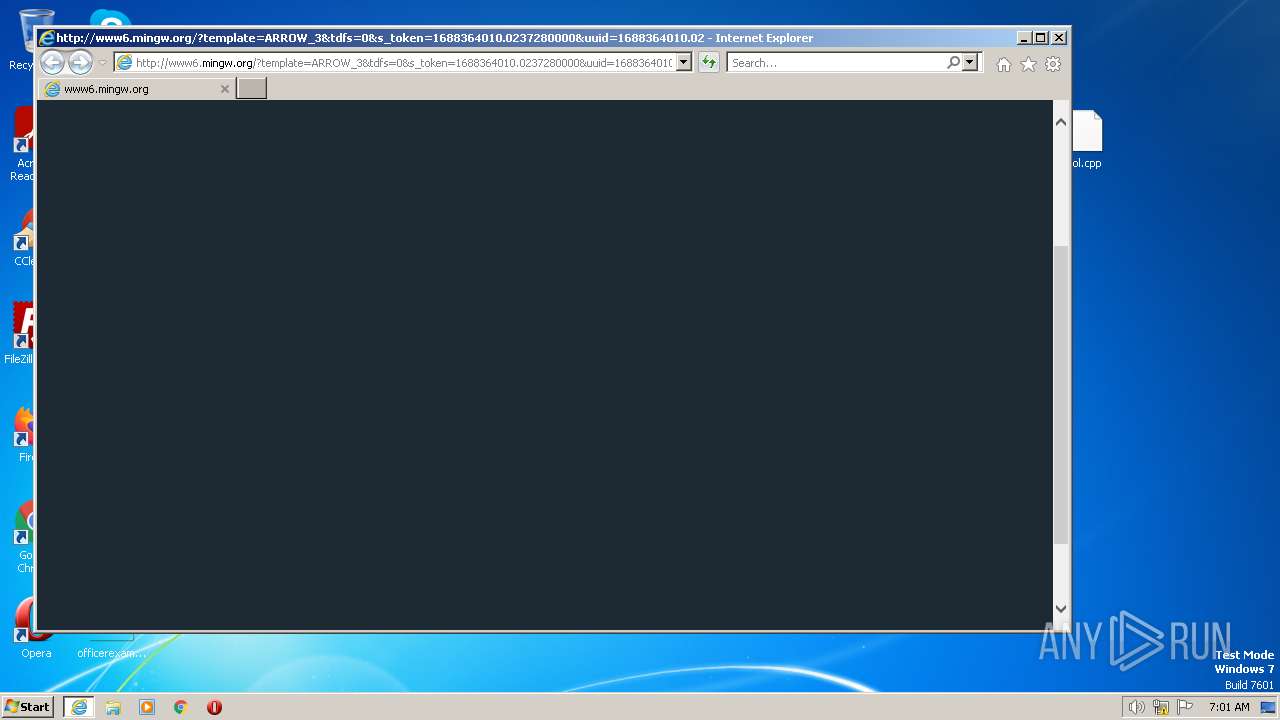Open Windows Explorer folder taskbar icon
Viewport: 1280px width, 720px height.
(x=113, y=707)
